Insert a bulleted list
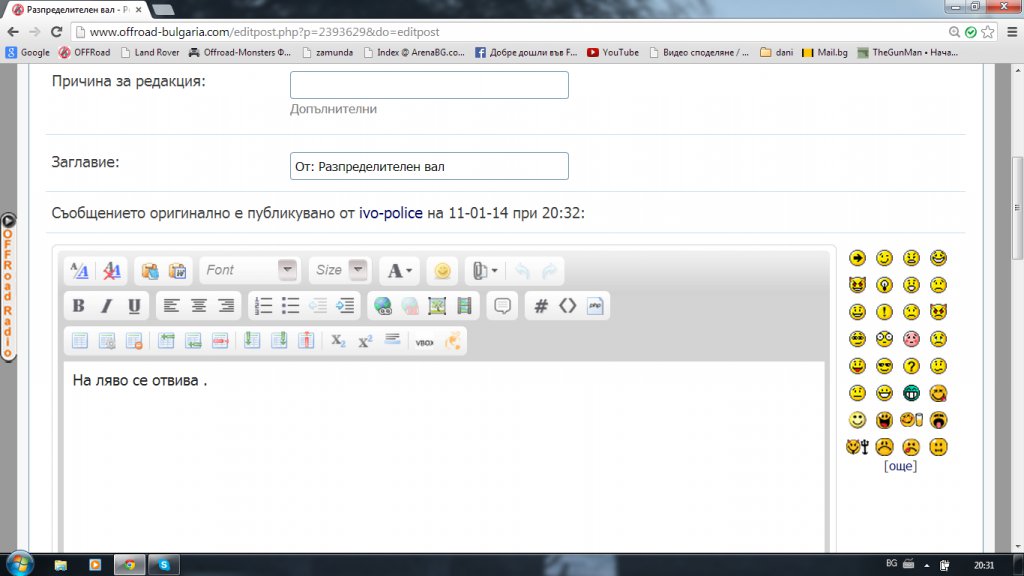Image resolution: width=1024 pixels, height=576 pixels. coord(291,306)
